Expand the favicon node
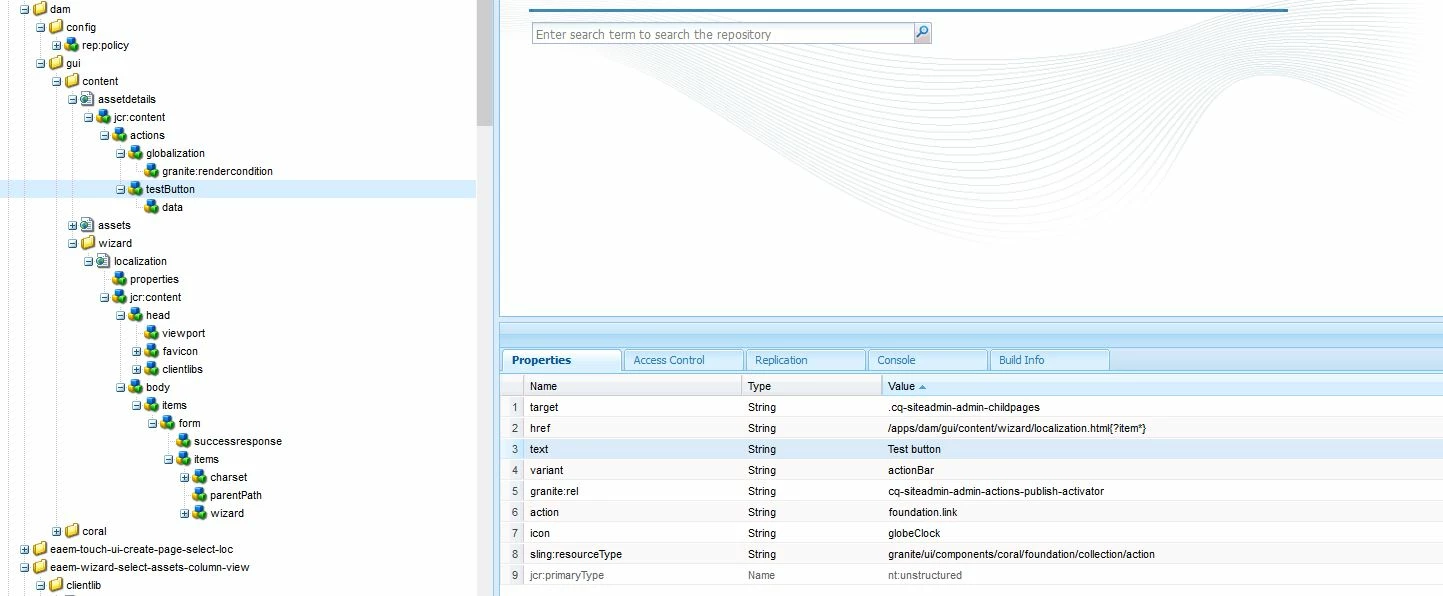Image resolution: width=1443 pixels, height=596 pixels. click(137, 351)
